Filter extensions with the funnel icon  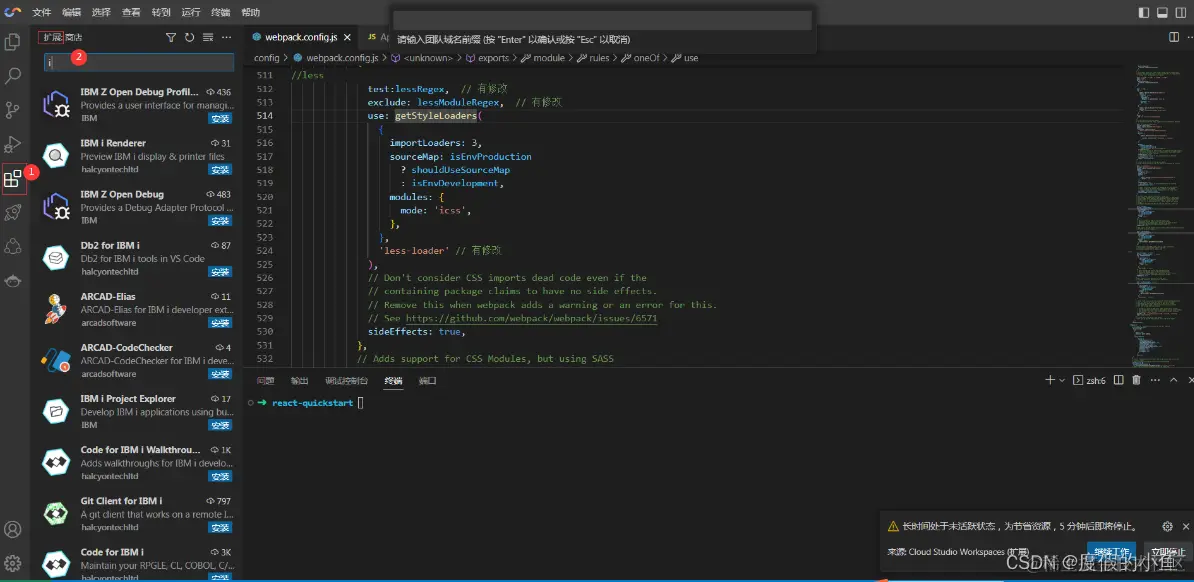(x=171, y=37)
